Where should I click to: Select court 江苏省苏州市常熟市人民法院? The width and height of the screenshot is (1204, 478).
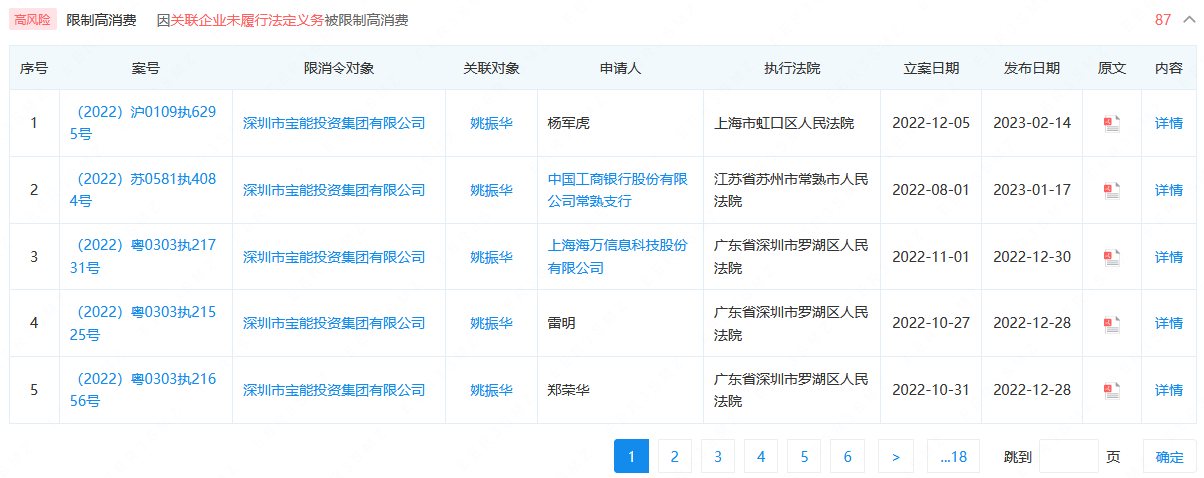pos(791,190)
